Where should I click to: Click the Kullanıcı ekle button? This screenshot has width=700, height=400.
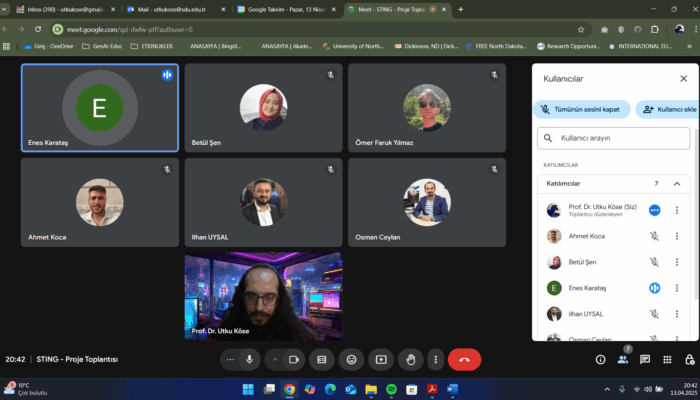point(666,109)
